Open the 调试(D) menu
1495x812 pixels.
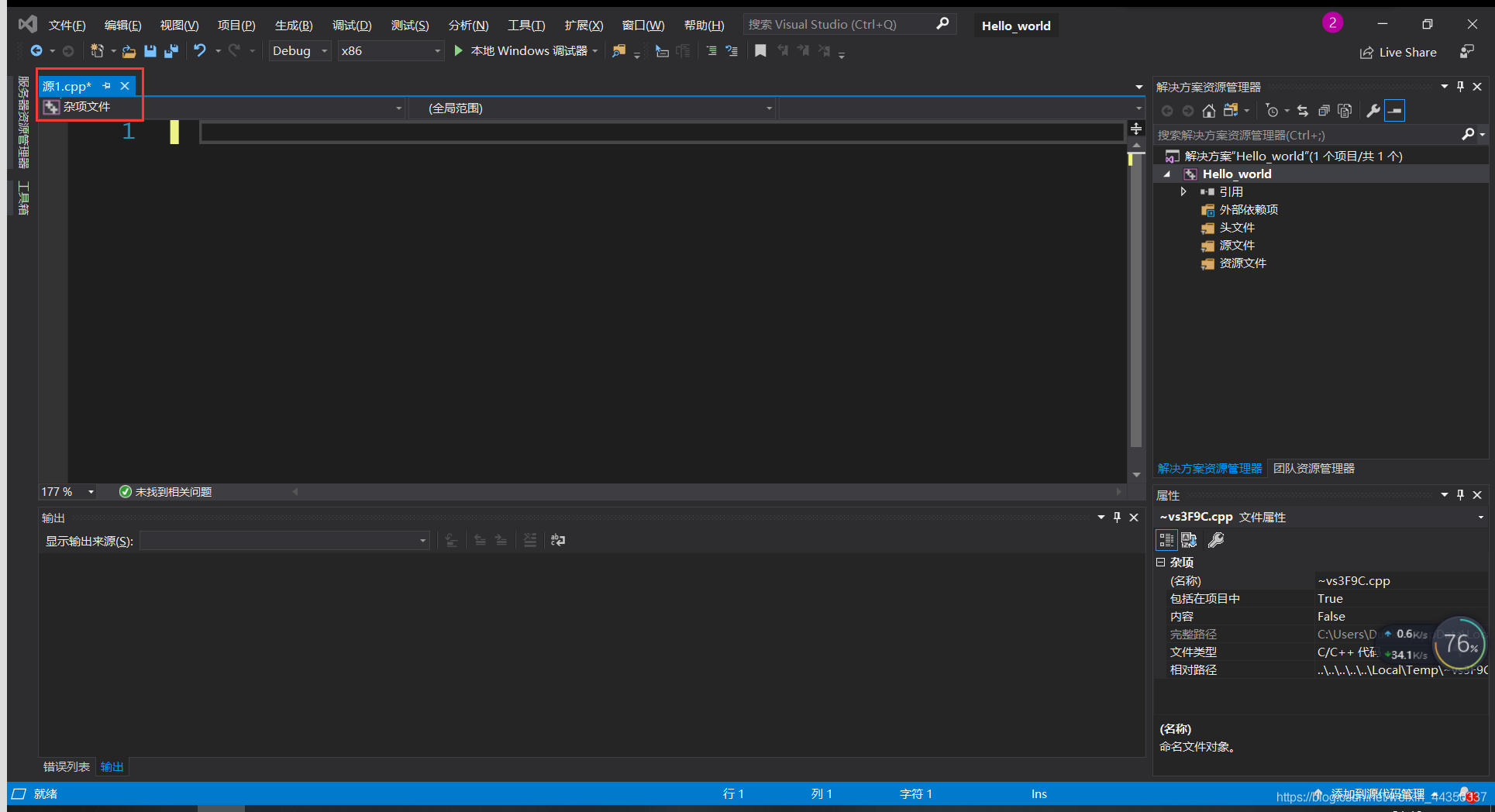(x=352, y=24)
